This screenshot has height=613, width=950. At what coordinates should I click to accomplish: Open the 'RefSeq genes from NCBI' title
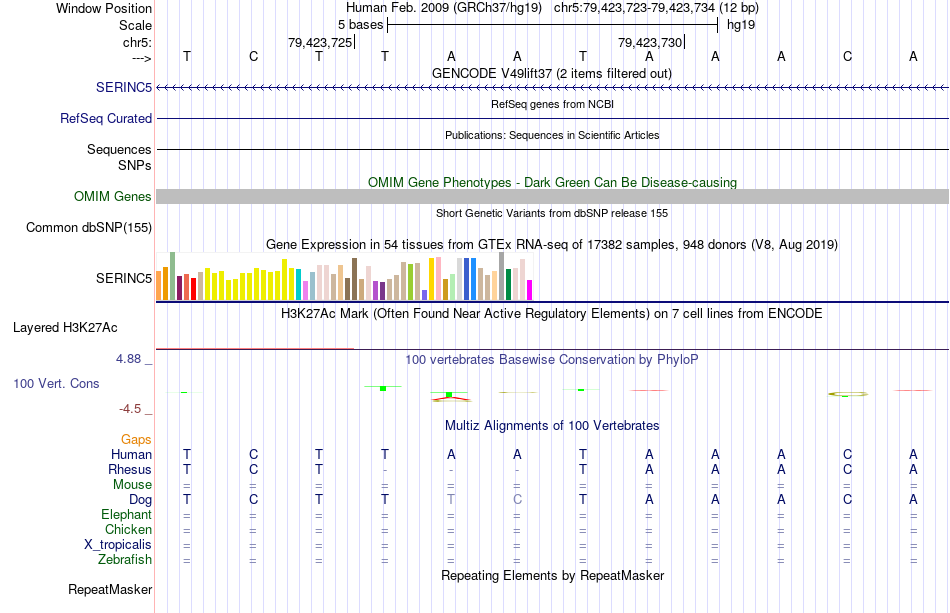[552, 104]
